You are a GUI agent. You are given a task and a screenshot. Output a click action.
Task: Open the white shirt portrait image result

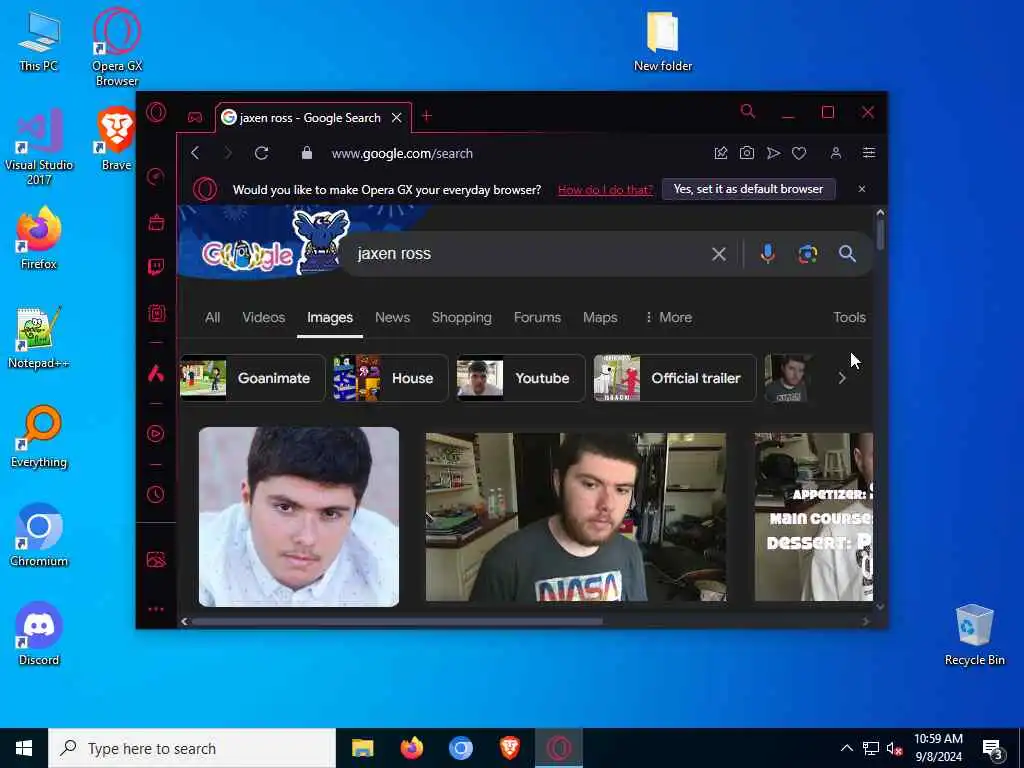click(299, 517)
